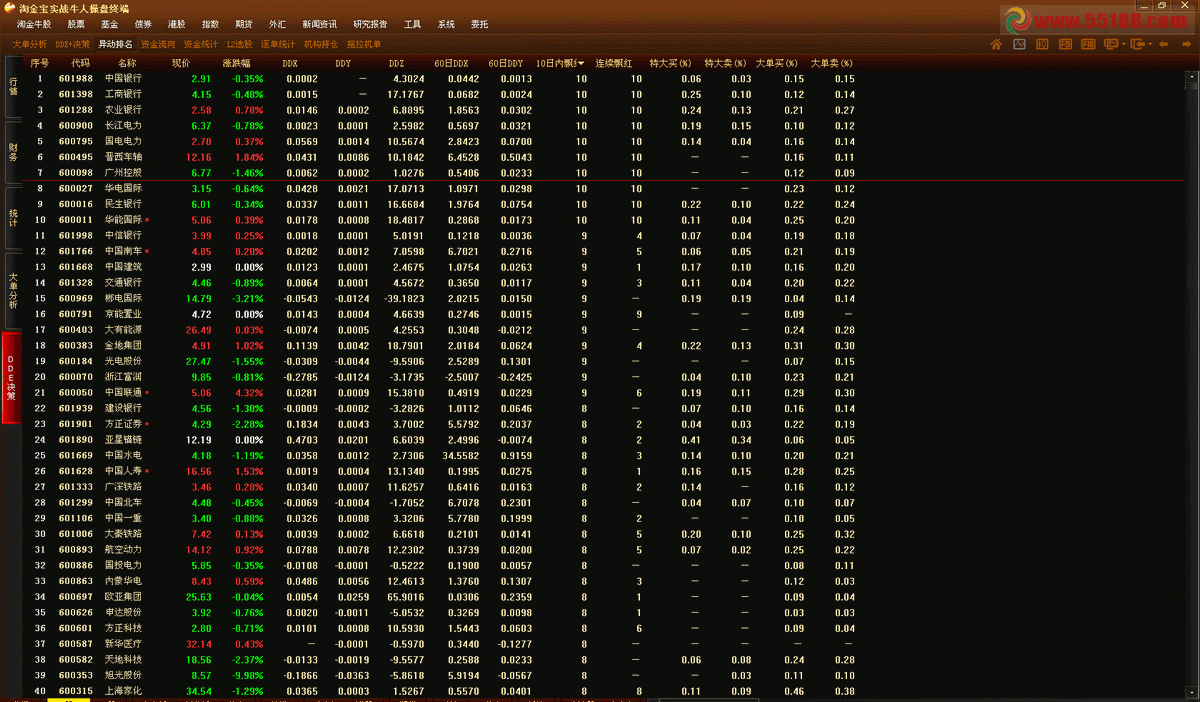Sort by the 涨跌幅 column header

click(236, 63)
